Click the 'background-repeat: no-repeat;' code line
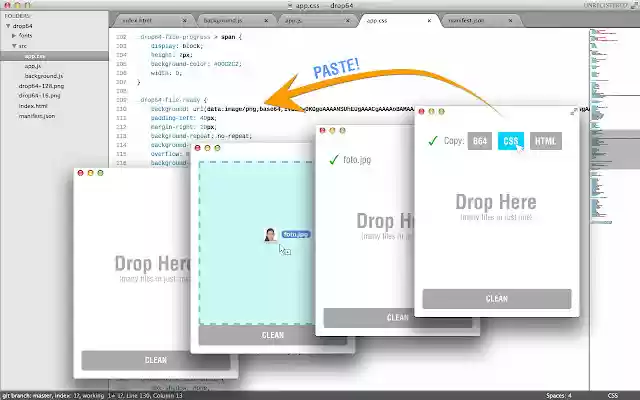 coord(201,136)
